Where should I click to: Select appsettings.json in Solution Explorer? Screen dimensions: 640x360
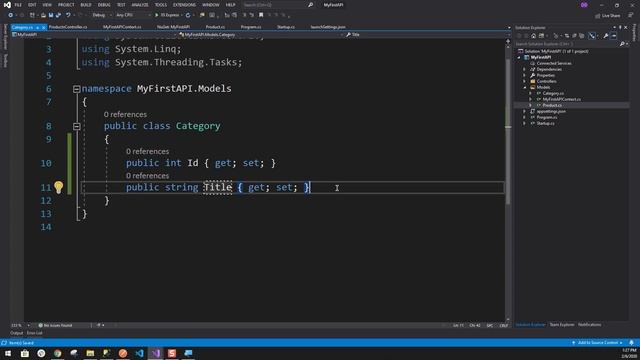coord(551,111)
